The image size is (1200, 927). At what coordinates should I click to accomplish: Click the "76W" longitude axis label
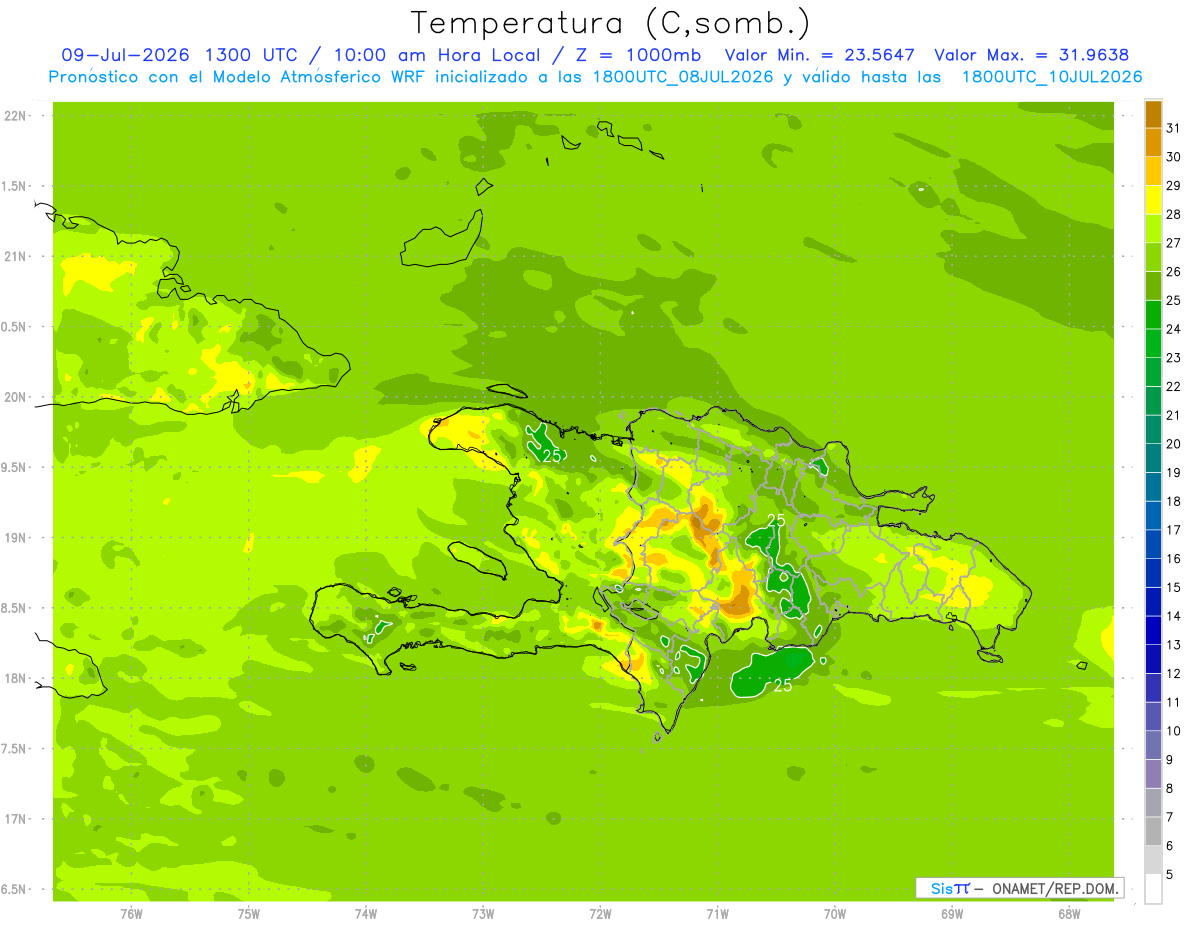(131, 913)
